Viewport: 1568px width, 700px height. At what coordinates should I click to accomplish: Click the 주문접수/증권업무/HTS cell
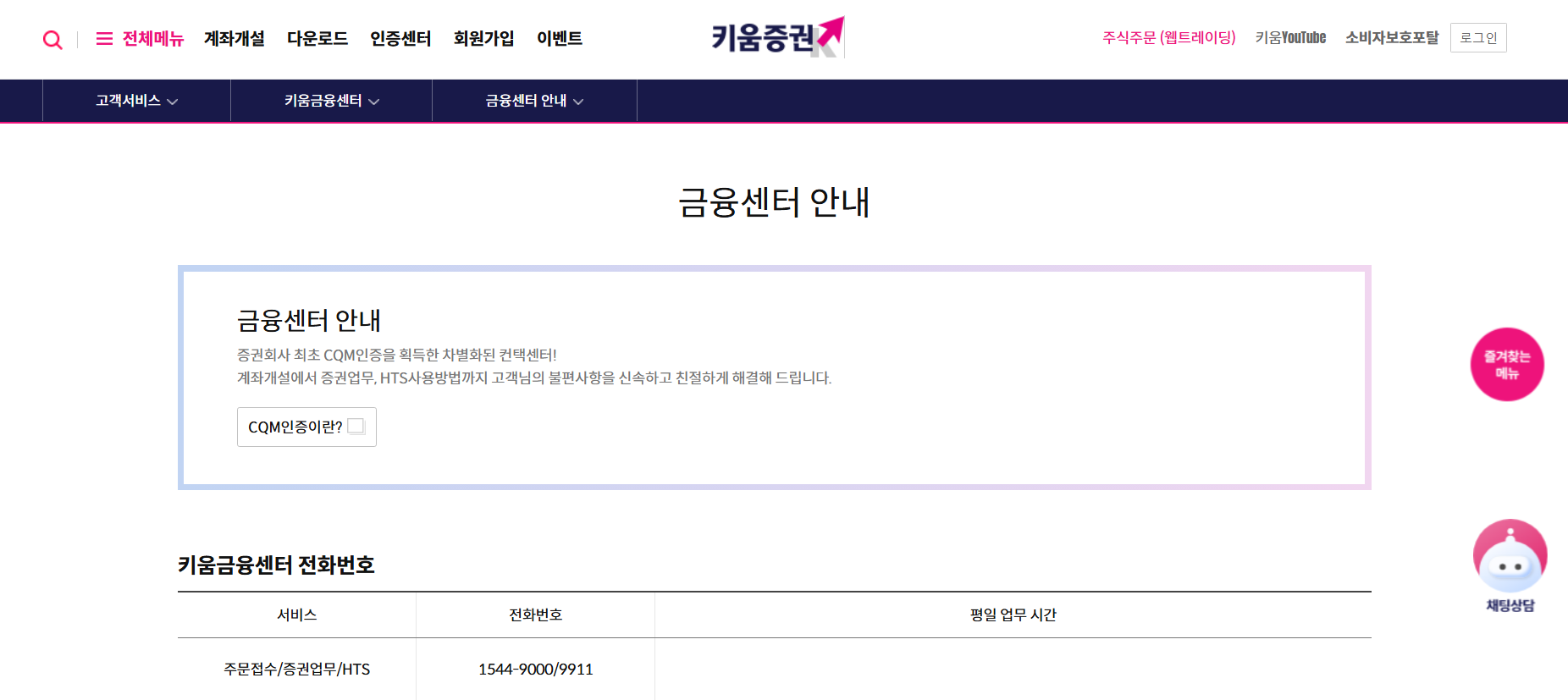coord(297,669)
